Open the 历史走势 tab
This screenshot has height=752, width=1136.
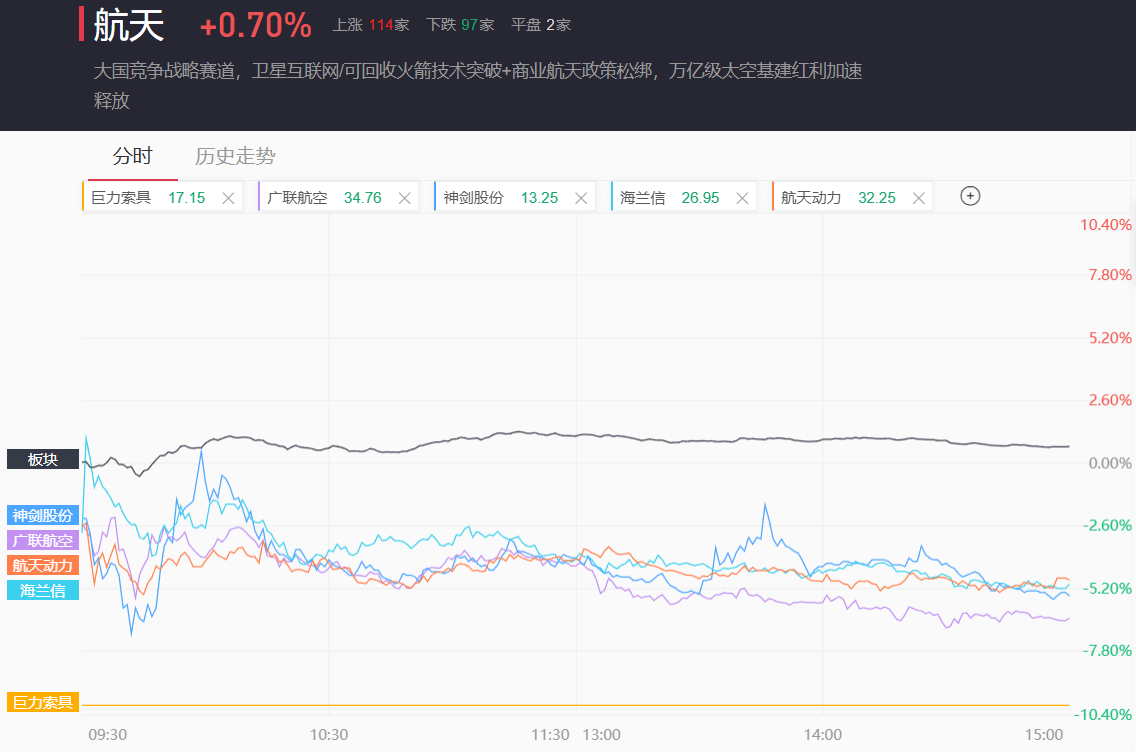pyautogui.click(x=235, y=156)
